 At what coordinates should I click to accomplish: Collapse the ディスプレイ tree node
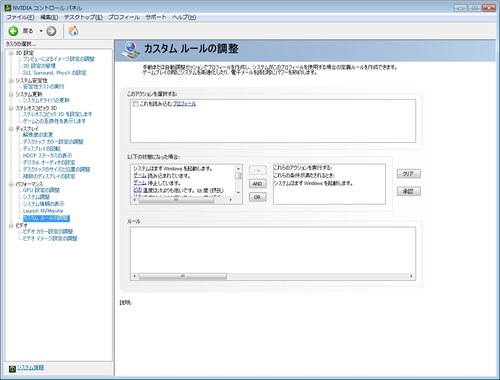point(11,129)
